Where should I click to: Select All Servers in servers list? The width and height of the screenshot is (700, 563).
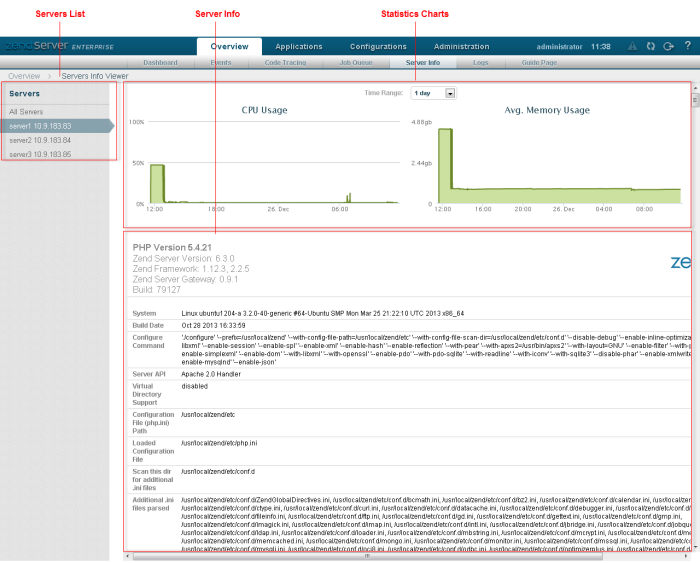[x=26, y=112]
